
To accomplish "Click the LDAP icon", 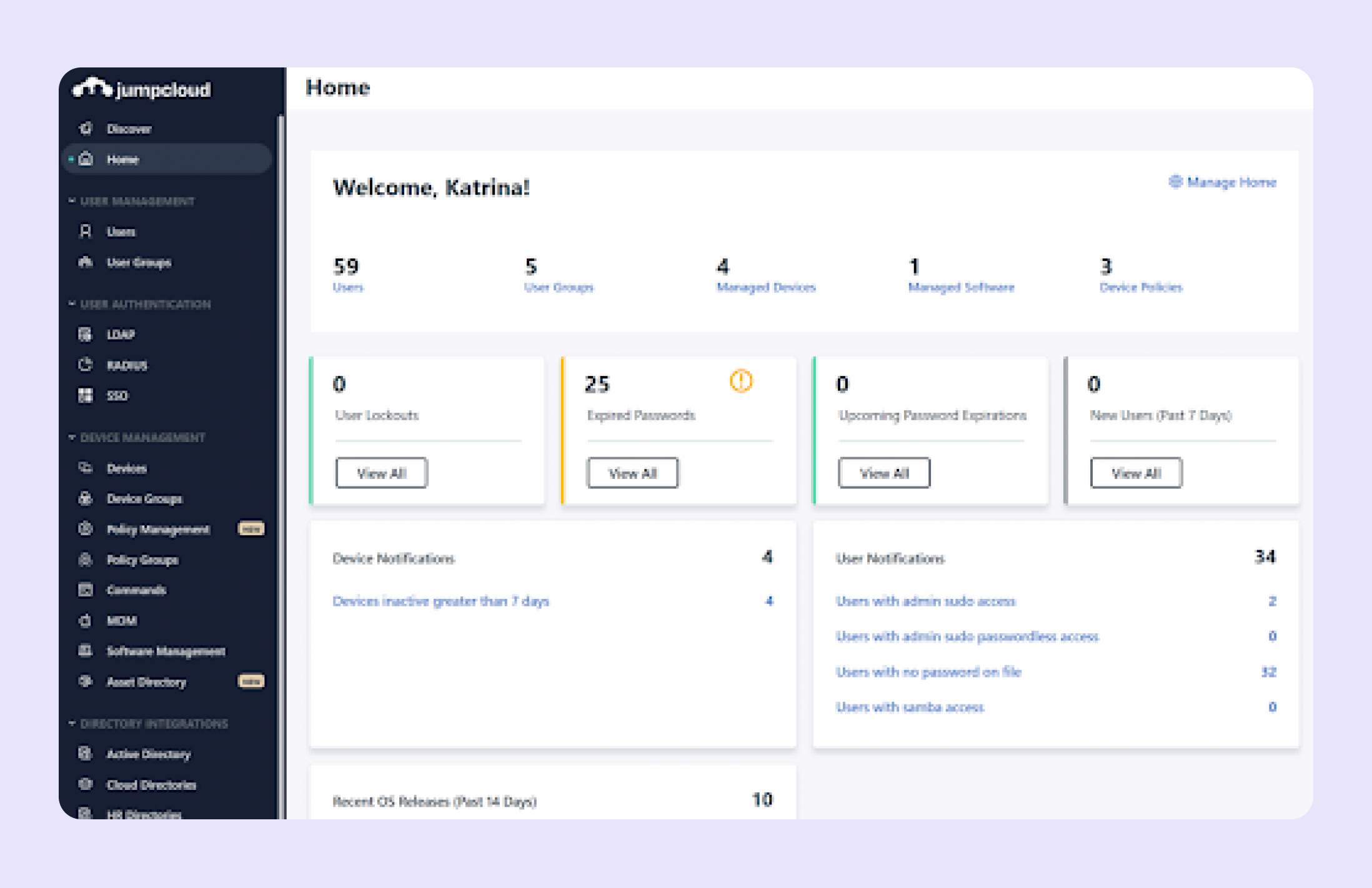I will coord(85,334).
